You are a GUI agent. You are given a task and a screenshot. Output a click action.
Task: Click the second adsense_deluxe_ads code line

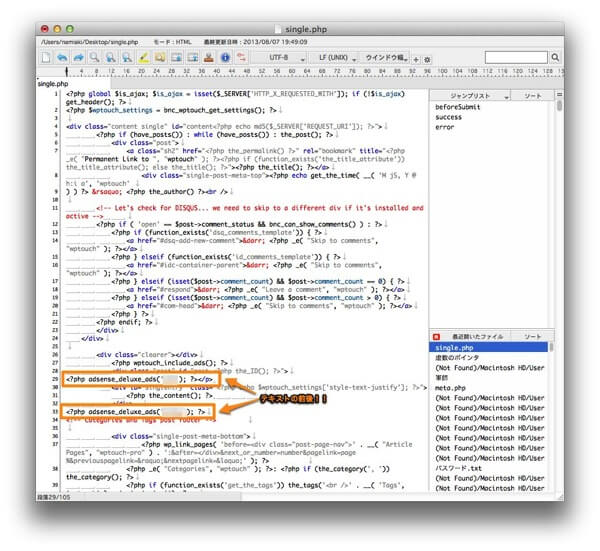click(135, 412)
